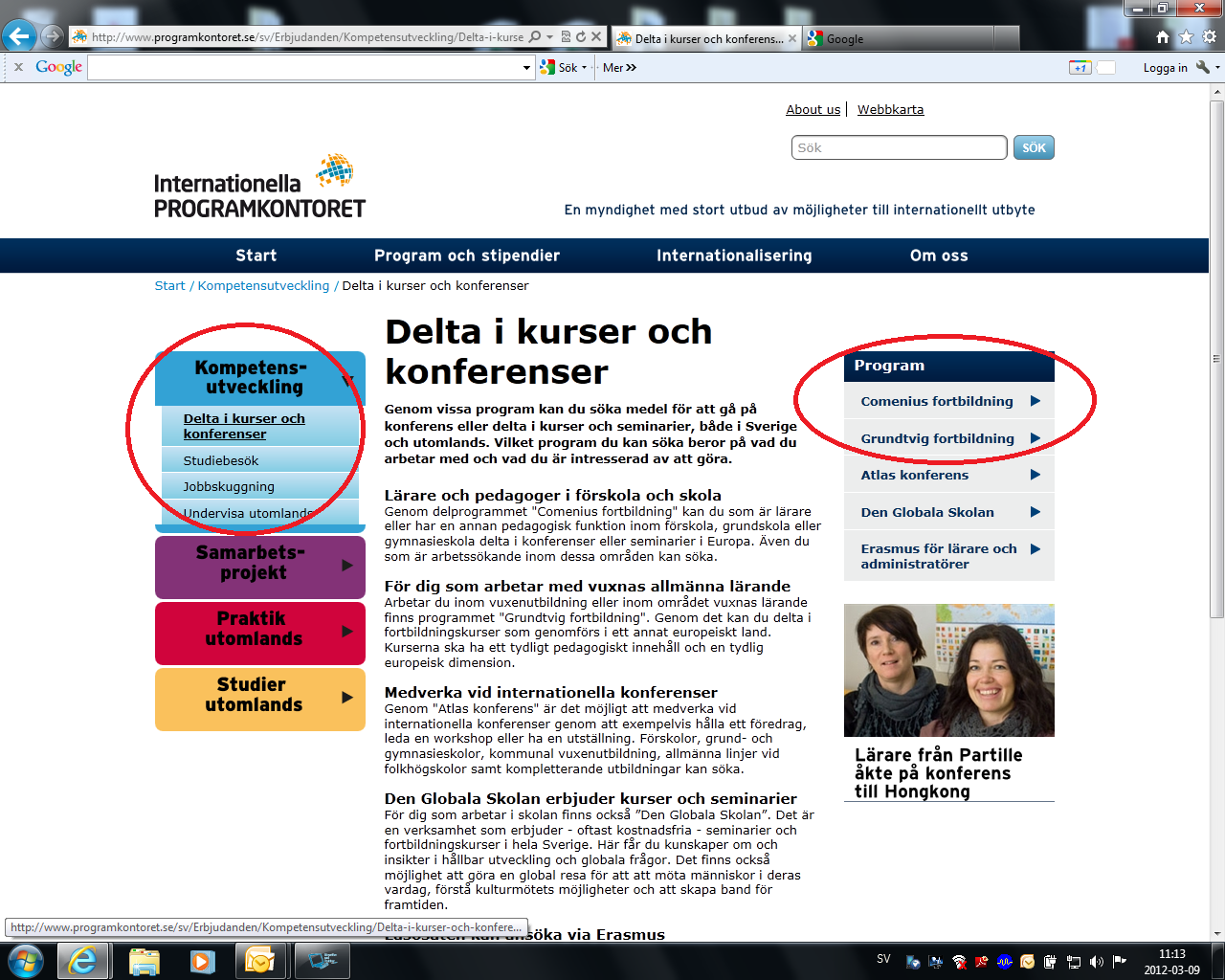Click the browser Forward arrow button
The image size is (1225, 980).
[52, 37]
